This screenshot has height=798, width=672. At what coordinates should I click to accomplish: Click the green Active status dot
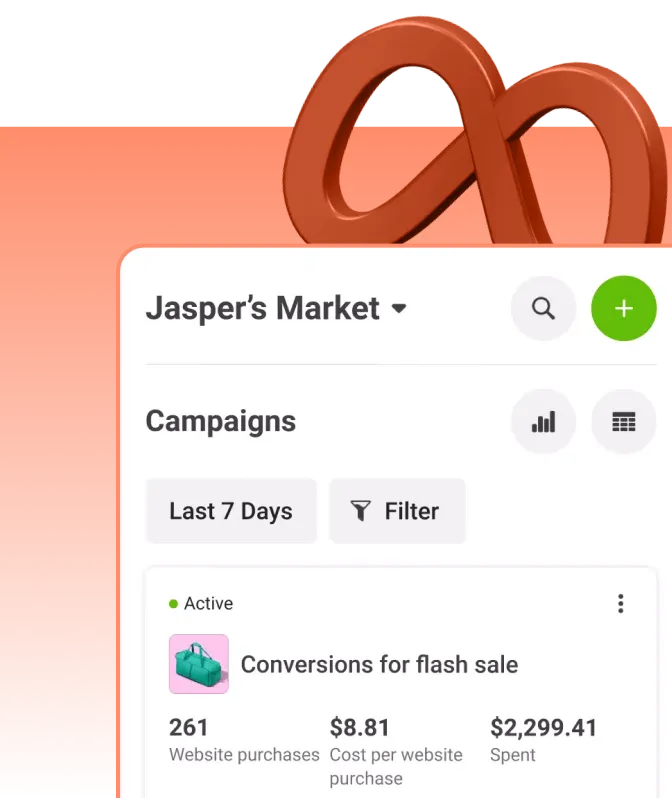coord(174,604)
